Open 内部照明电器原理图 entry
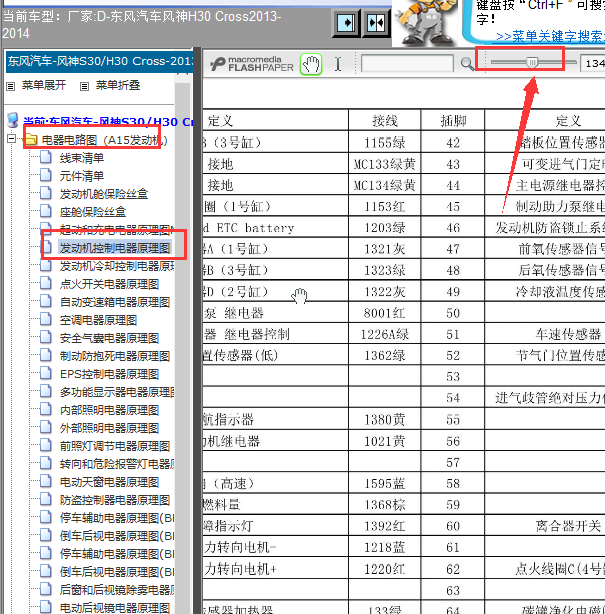This screenshot has width=605, height=614. coord(109,410)
